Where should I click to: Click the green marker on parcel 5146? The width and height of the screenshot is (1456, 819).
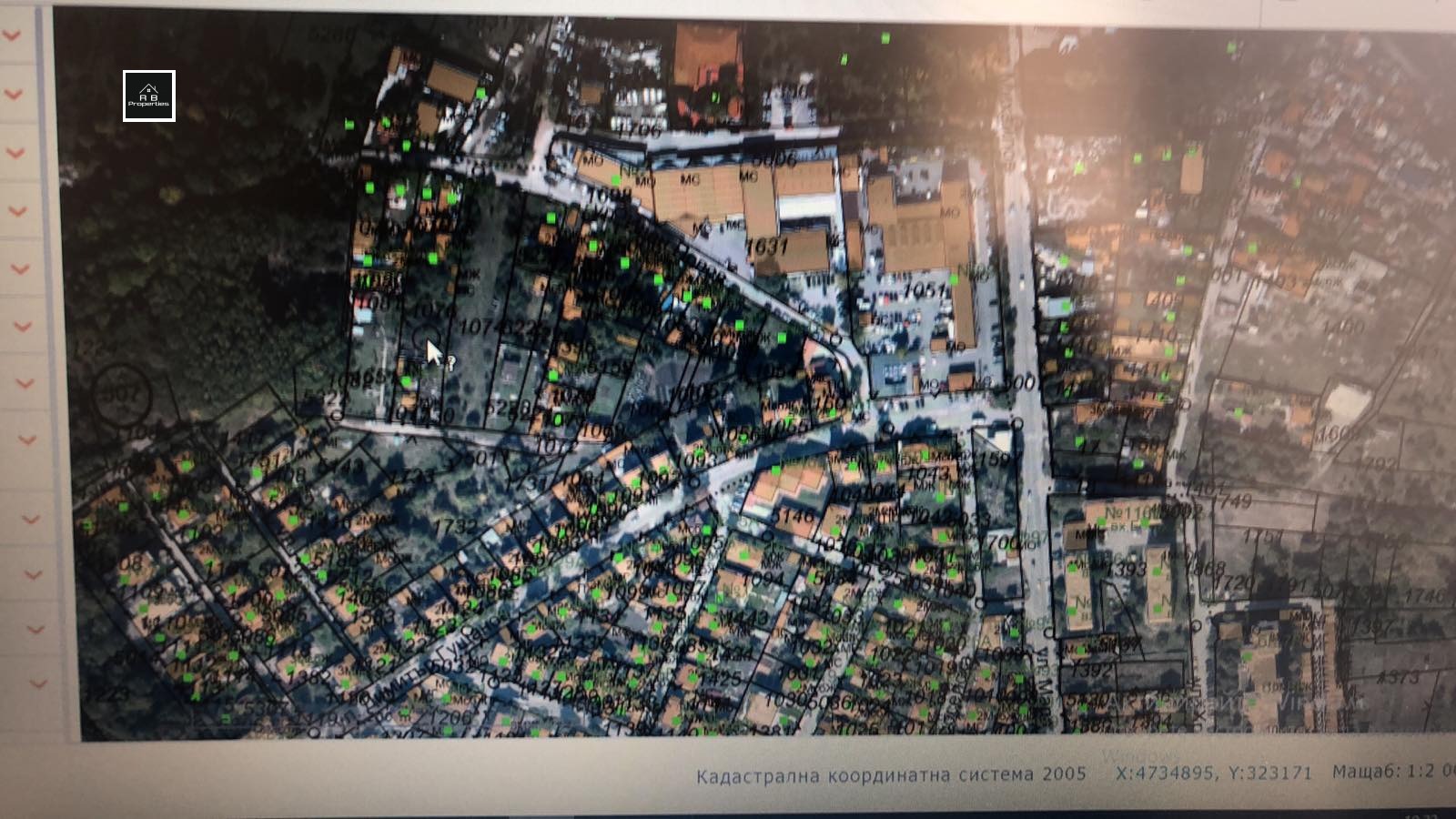(x=775, y=470)
